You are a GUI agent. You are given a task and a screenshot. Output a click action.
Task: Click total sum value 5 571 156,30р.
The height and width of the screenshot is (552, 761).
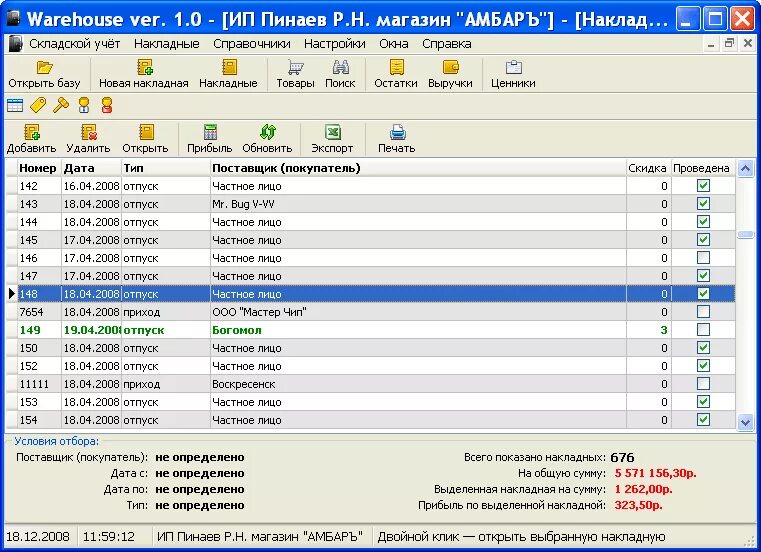click(655, 473)
